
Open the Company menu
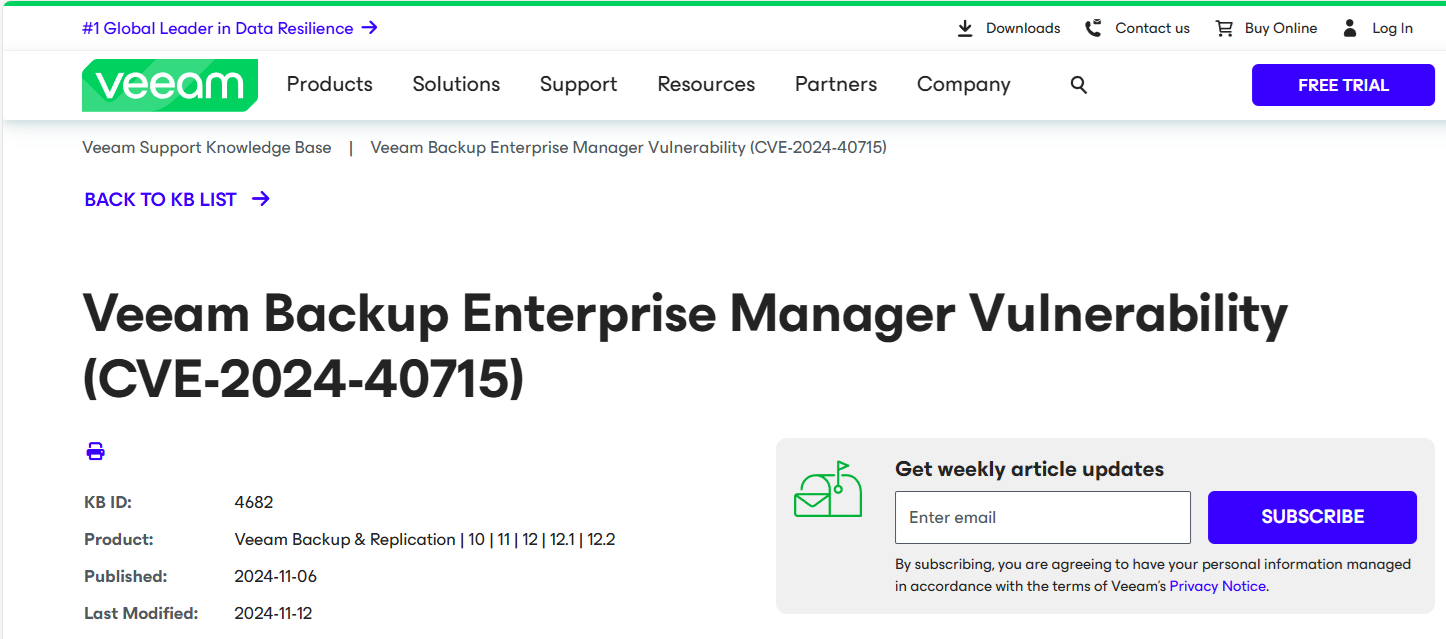pyautogui.click(x=964, y=85)
